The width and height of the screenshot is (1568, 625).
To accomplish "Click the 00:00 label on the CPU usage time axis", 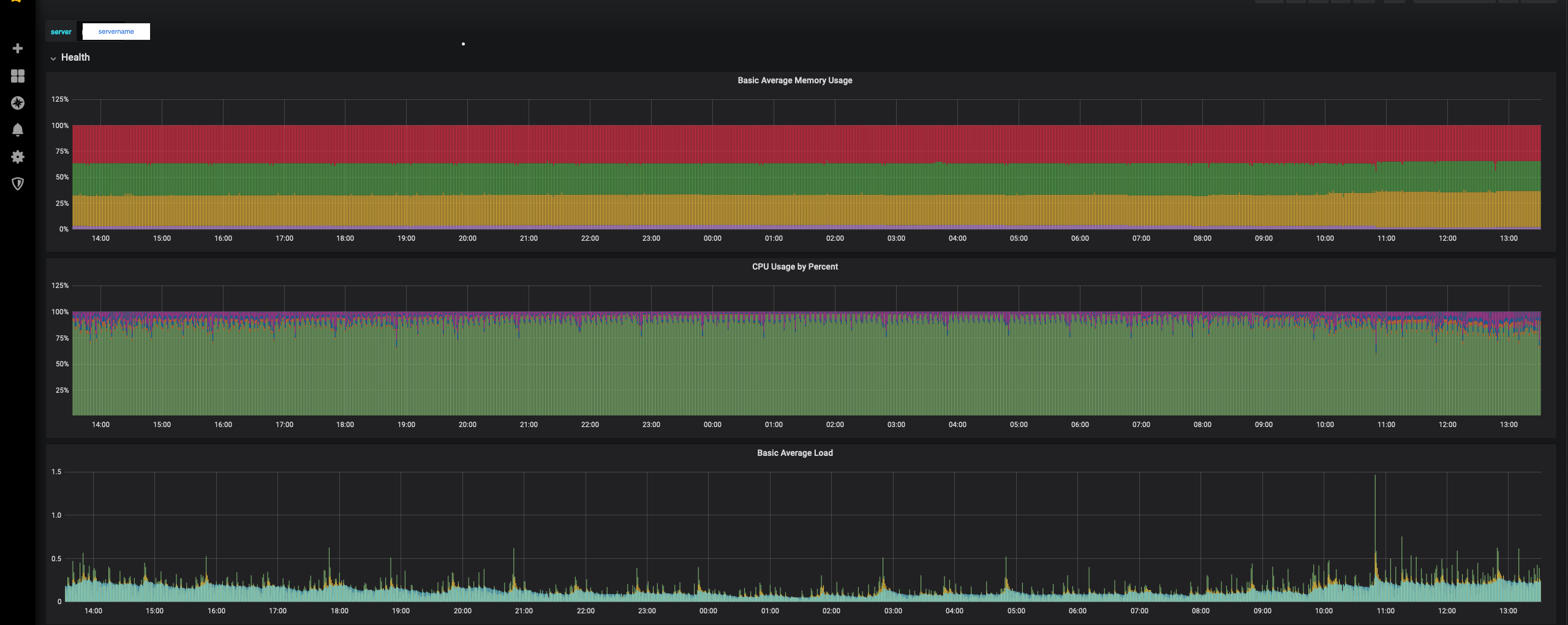I will [x=712, y=425].
